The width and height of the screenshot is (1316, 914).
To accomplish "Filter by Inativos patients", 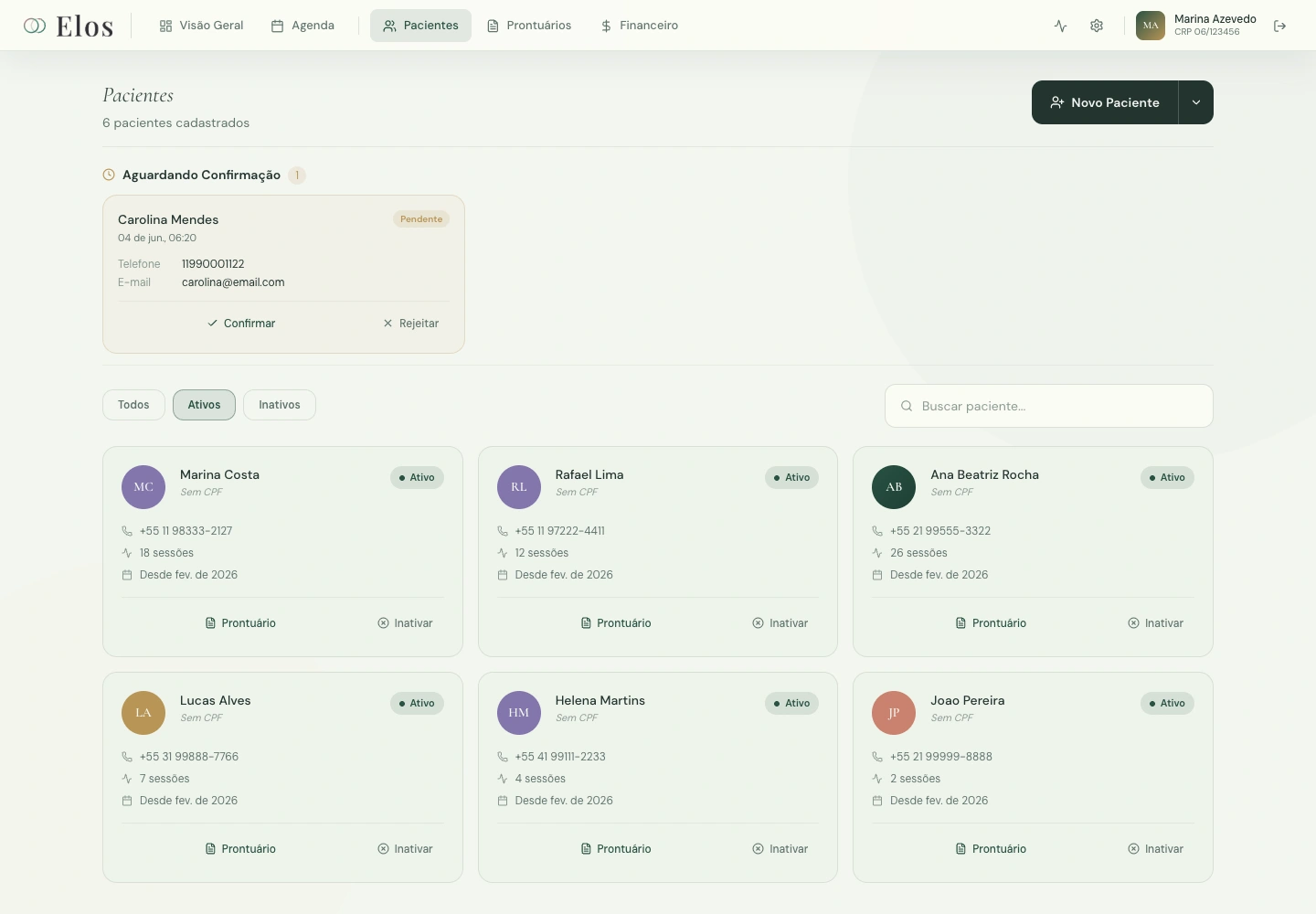I will click(x=280, y=405).
